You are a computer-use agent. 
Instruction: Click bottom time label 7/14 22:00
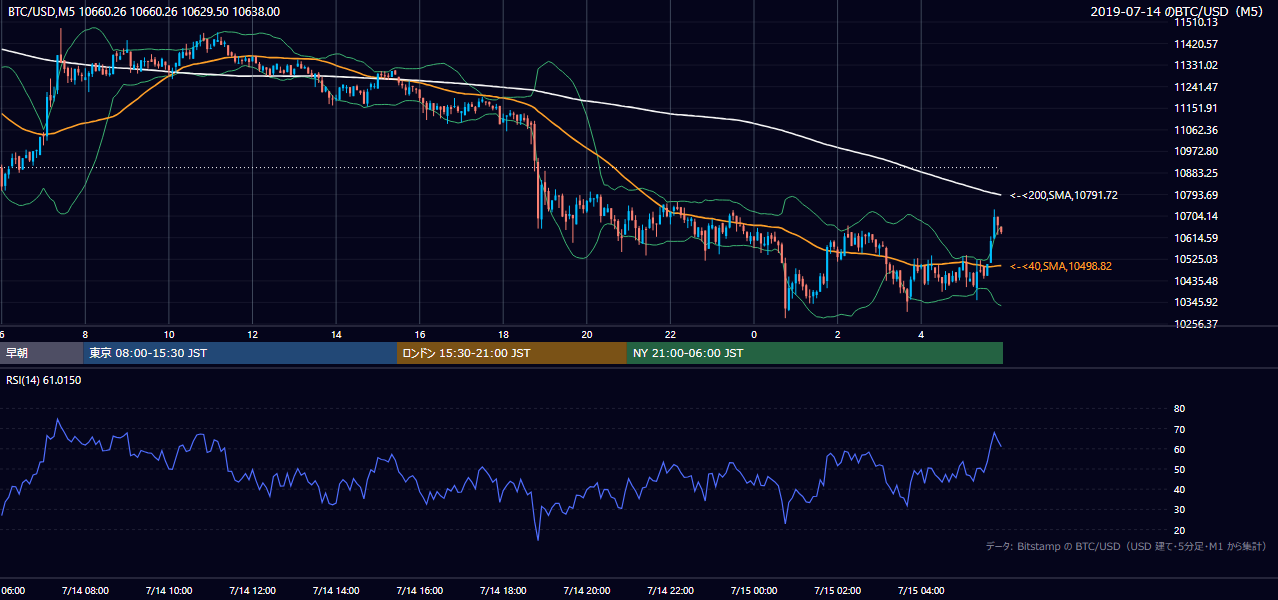[x=670, y=591]
